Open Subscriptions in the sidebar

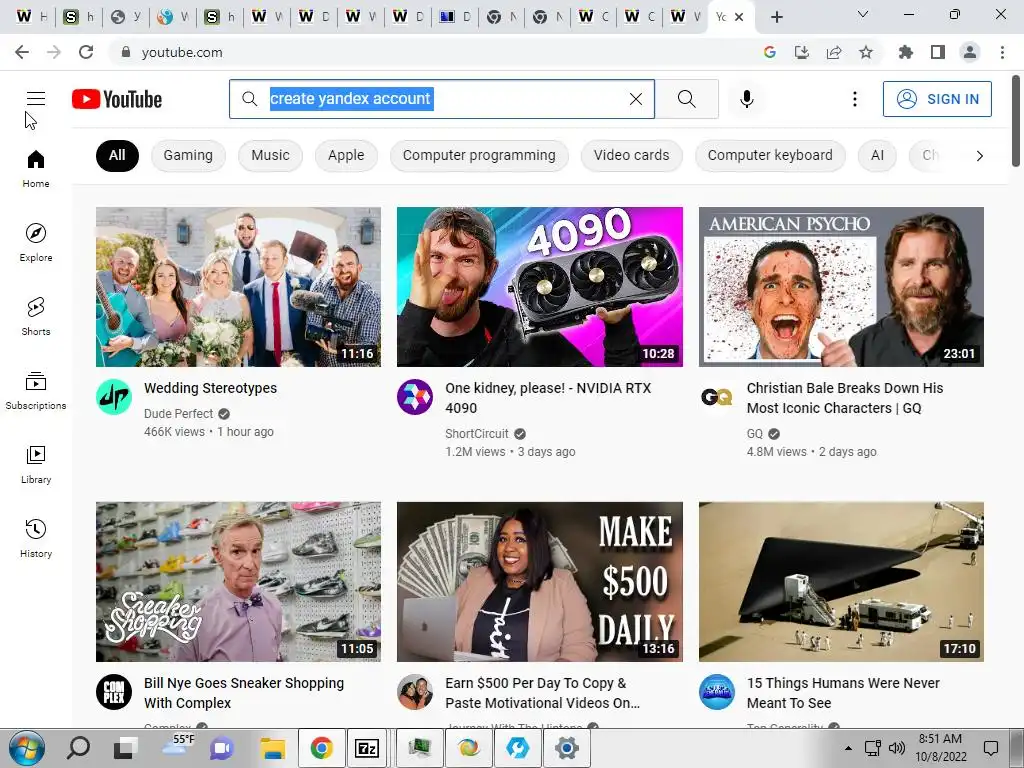click(x=36, y=391)
